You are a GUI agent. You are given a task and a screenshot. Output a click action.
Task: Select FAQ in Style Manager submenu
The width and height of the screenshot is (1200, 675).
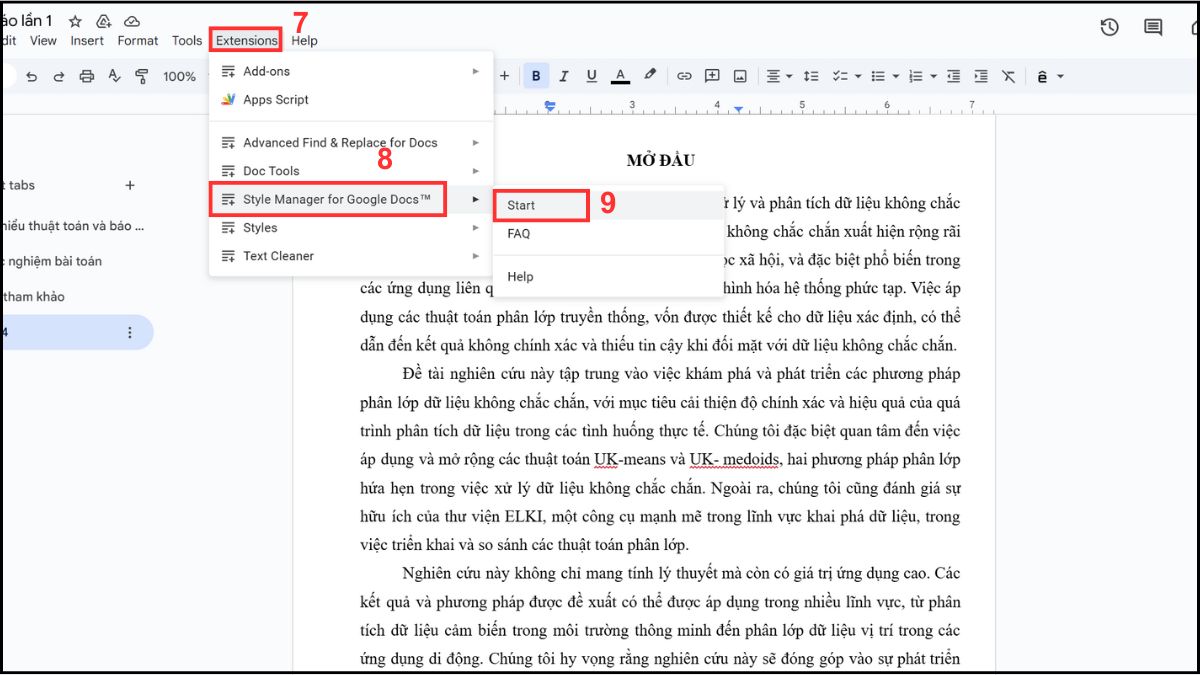[x=519, y=233]
